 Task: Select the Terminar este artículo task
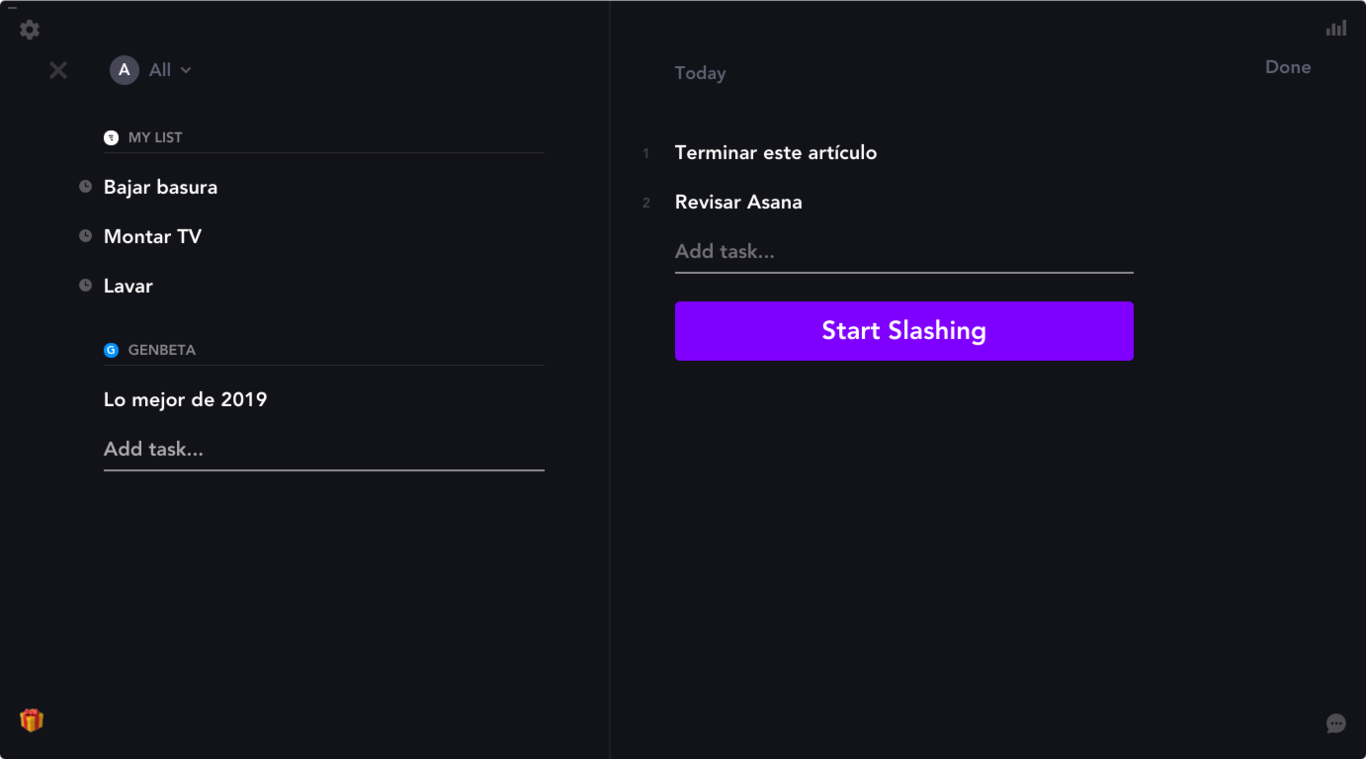coord(776,153)
